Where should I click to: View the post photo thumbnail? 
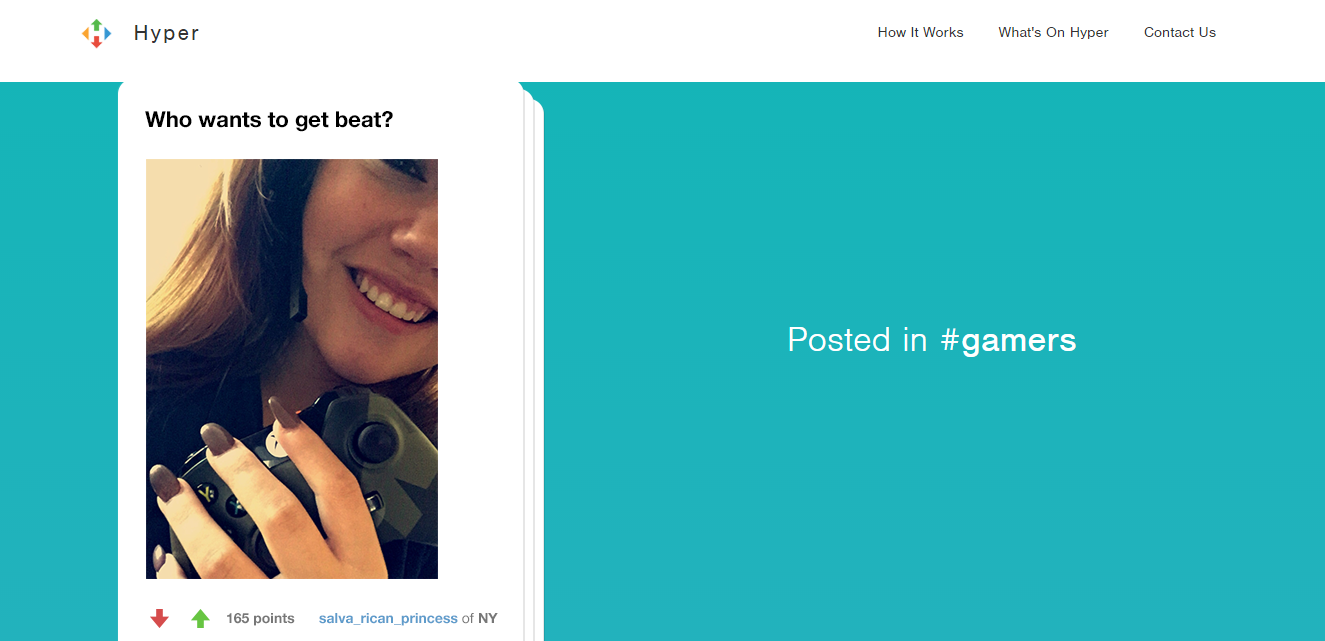[292, 369]
